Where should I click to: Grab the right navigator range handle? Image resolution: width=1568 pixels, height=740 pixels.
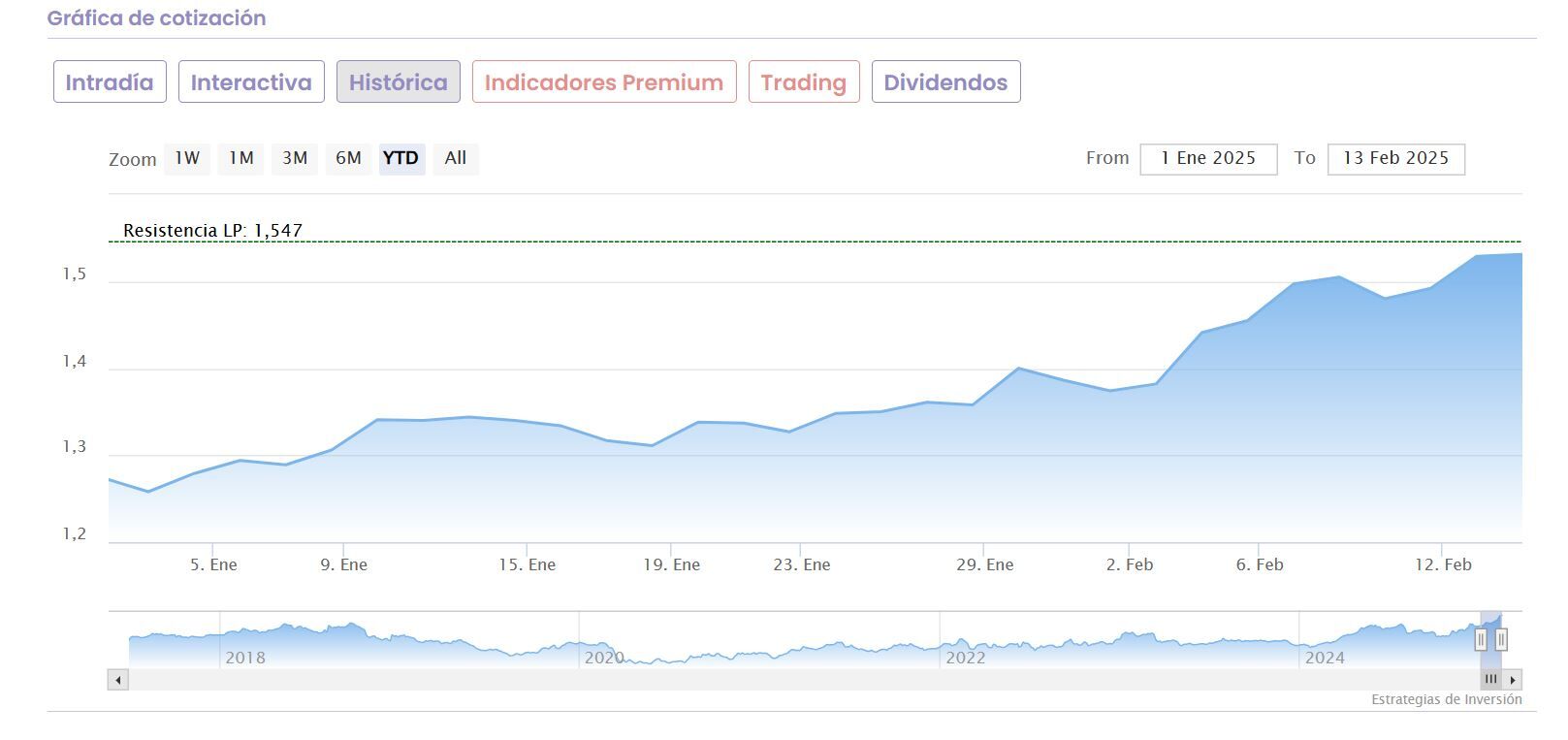coord(1501,639)
